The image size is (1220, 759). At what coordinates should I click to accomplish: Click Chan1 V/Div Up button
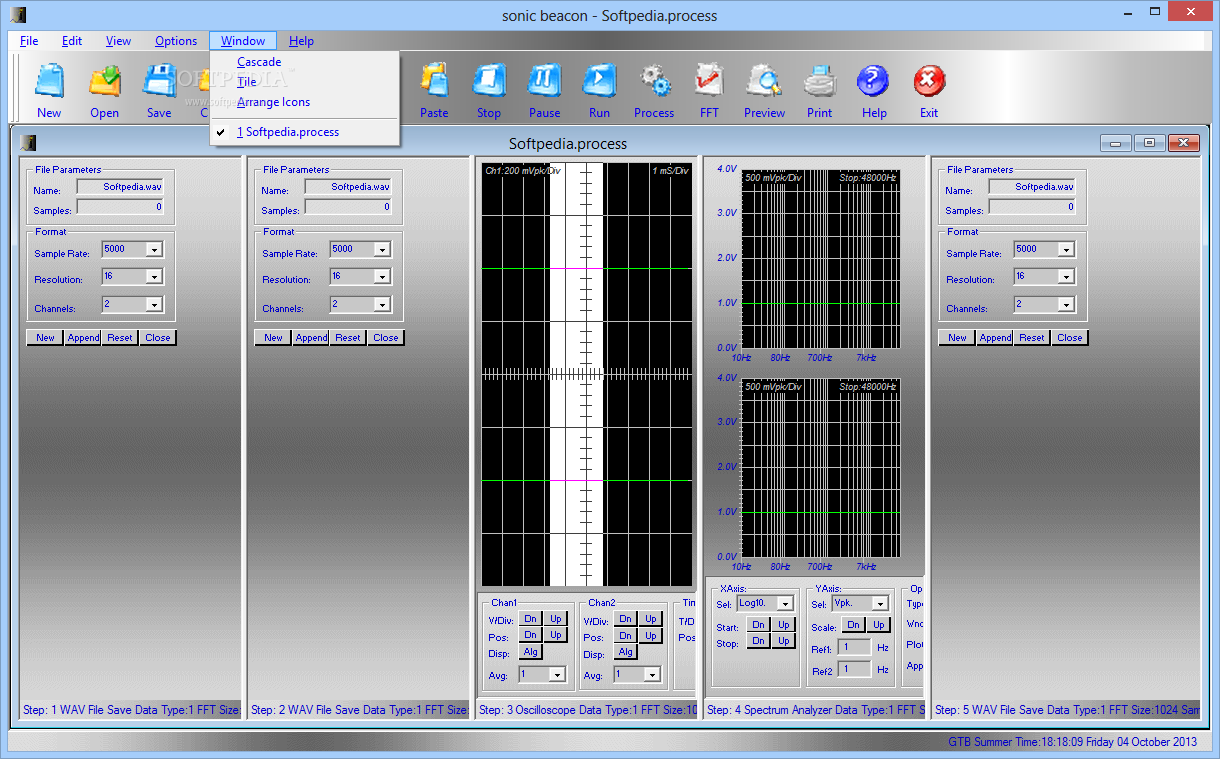tap(556, 619)
